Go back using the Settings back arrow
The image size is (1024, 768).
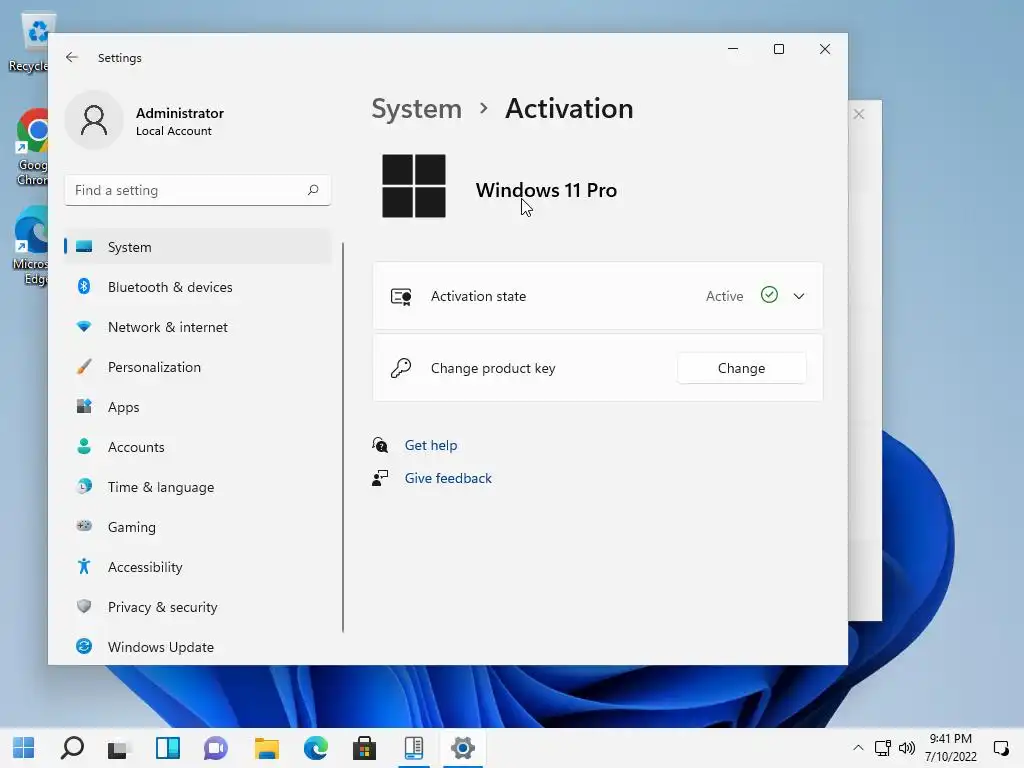(72, 57)
